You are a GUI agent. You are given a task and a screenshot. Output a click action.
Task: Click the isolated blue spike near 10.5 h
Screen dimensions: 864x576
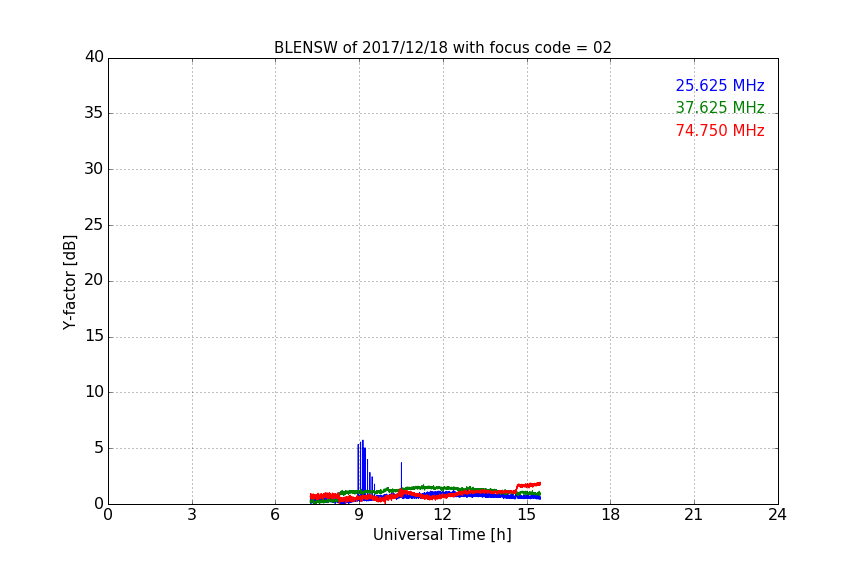[401, 475]
